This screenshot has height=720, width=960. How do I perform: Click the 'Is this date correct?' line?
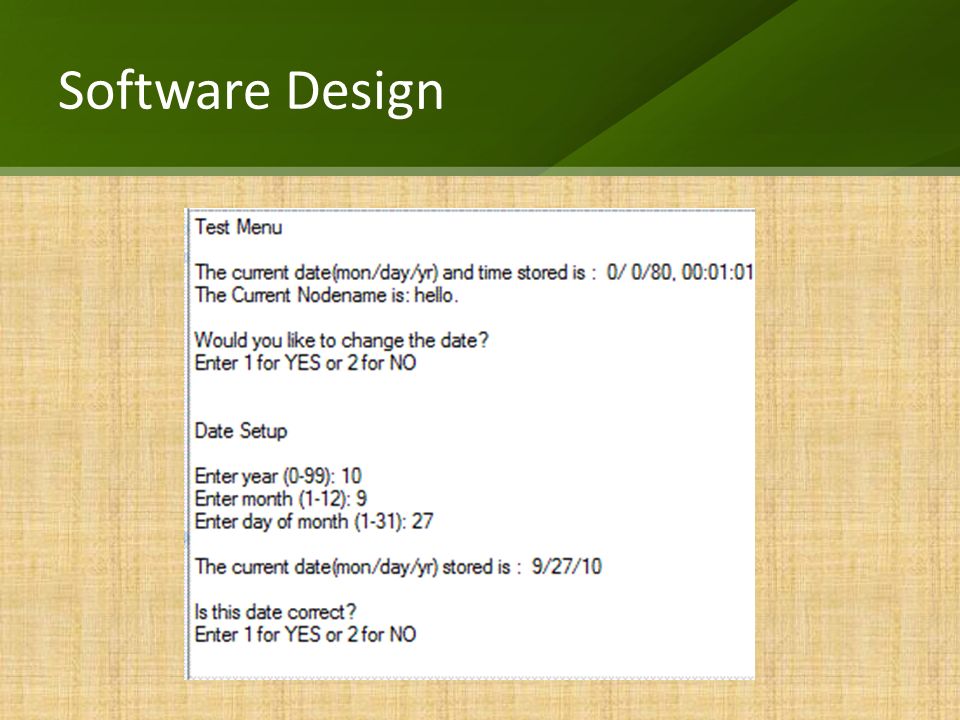pyautogui.click(x=276, y=612)
